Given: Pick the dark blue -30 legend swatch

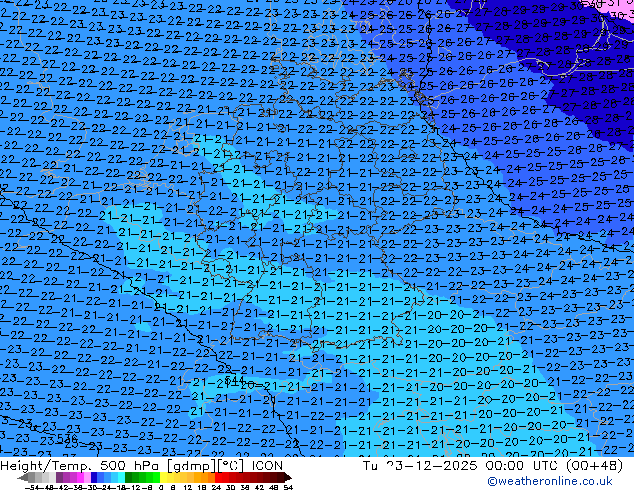Looking at the screenshot, I should pyautogui.click(x=94, y=478).
